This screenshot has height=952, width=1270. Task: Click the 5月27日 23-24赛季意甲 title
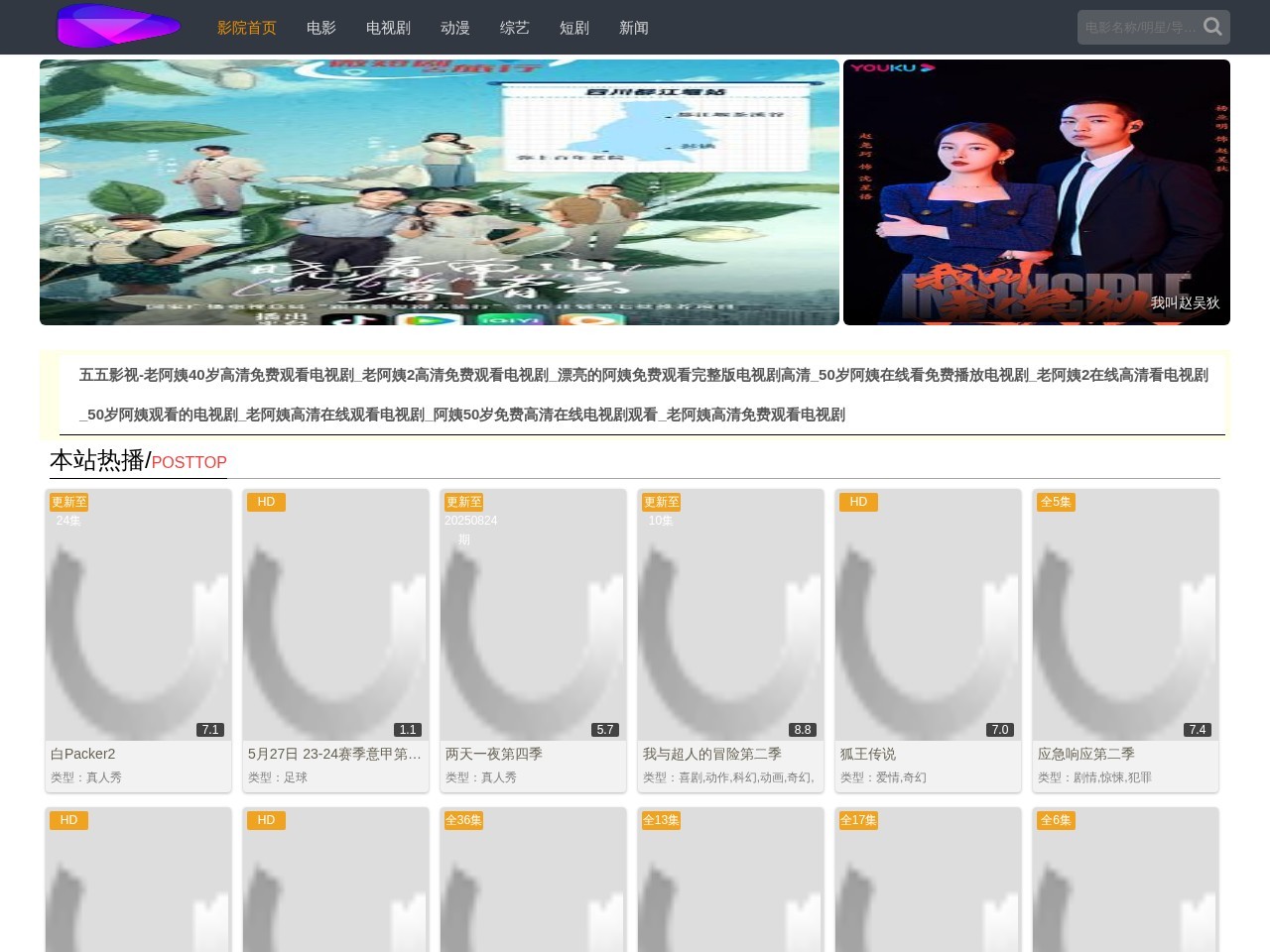pyautogui.click(x=335, y=754)
